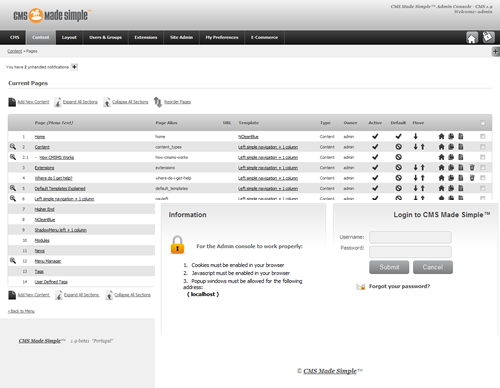Edit the Content page with its edit icon

461,147
